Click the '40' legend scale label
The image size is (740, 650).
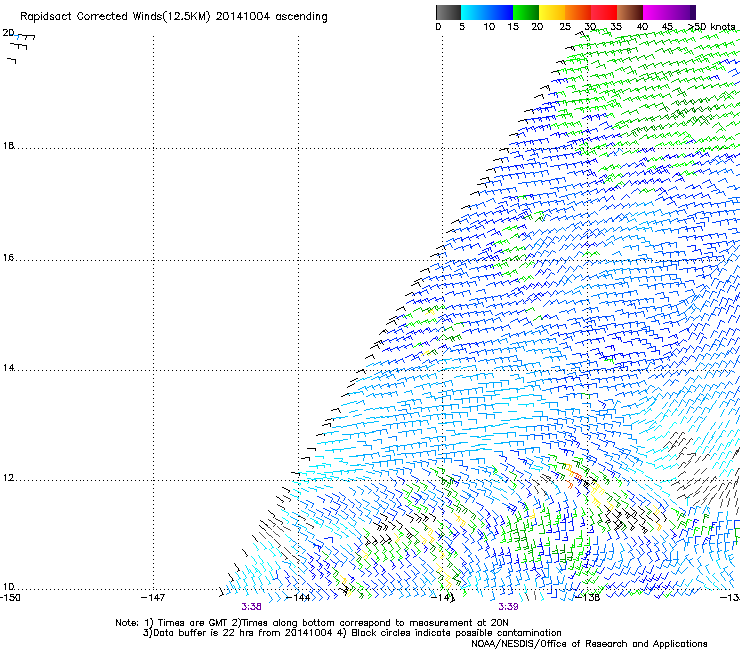coord(642,27)
